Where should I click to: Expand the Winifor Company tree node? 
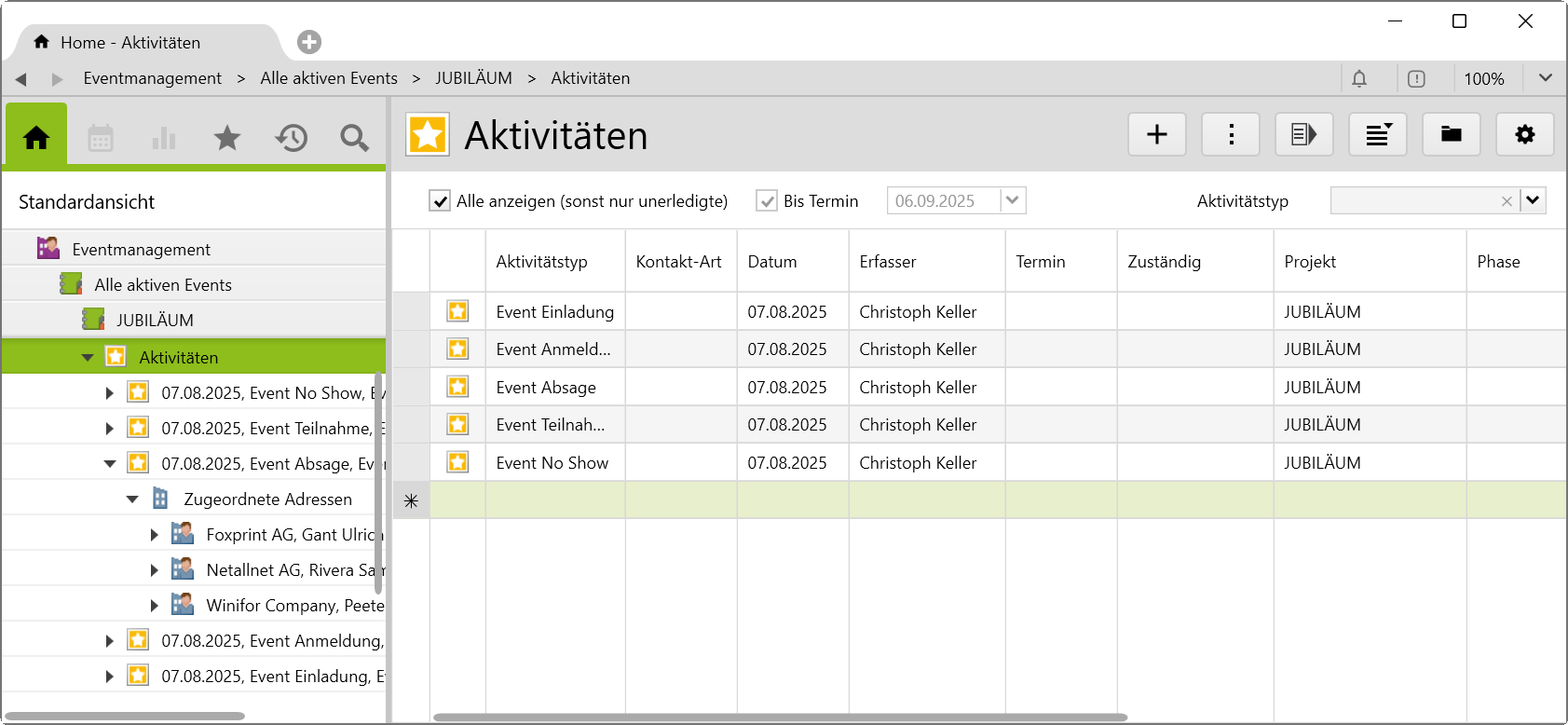point(155,606)
